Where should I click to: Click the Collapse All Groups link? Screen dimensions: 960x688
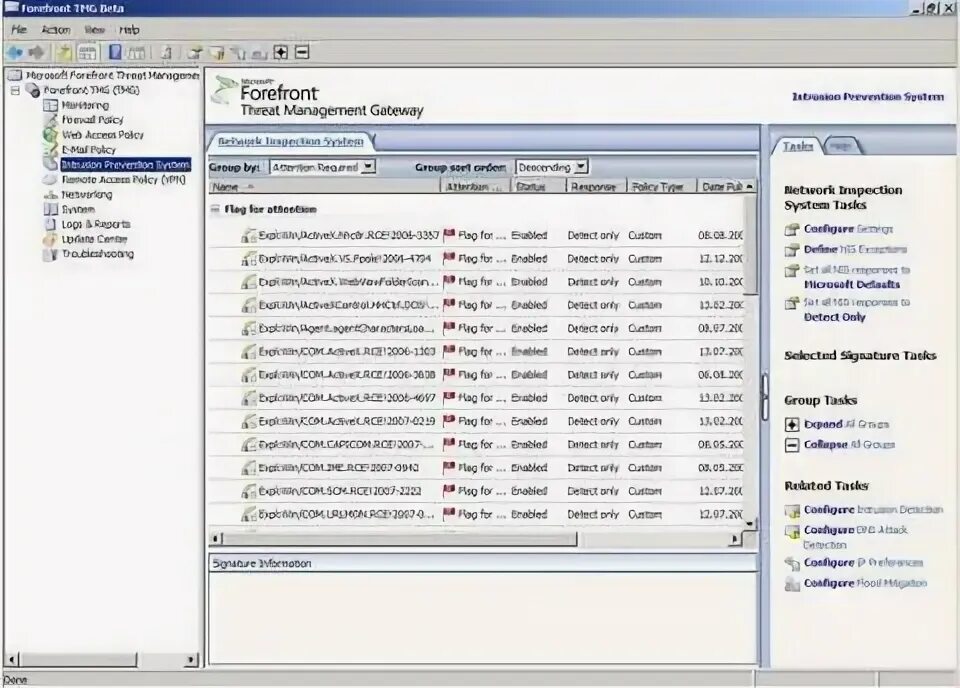849,444
